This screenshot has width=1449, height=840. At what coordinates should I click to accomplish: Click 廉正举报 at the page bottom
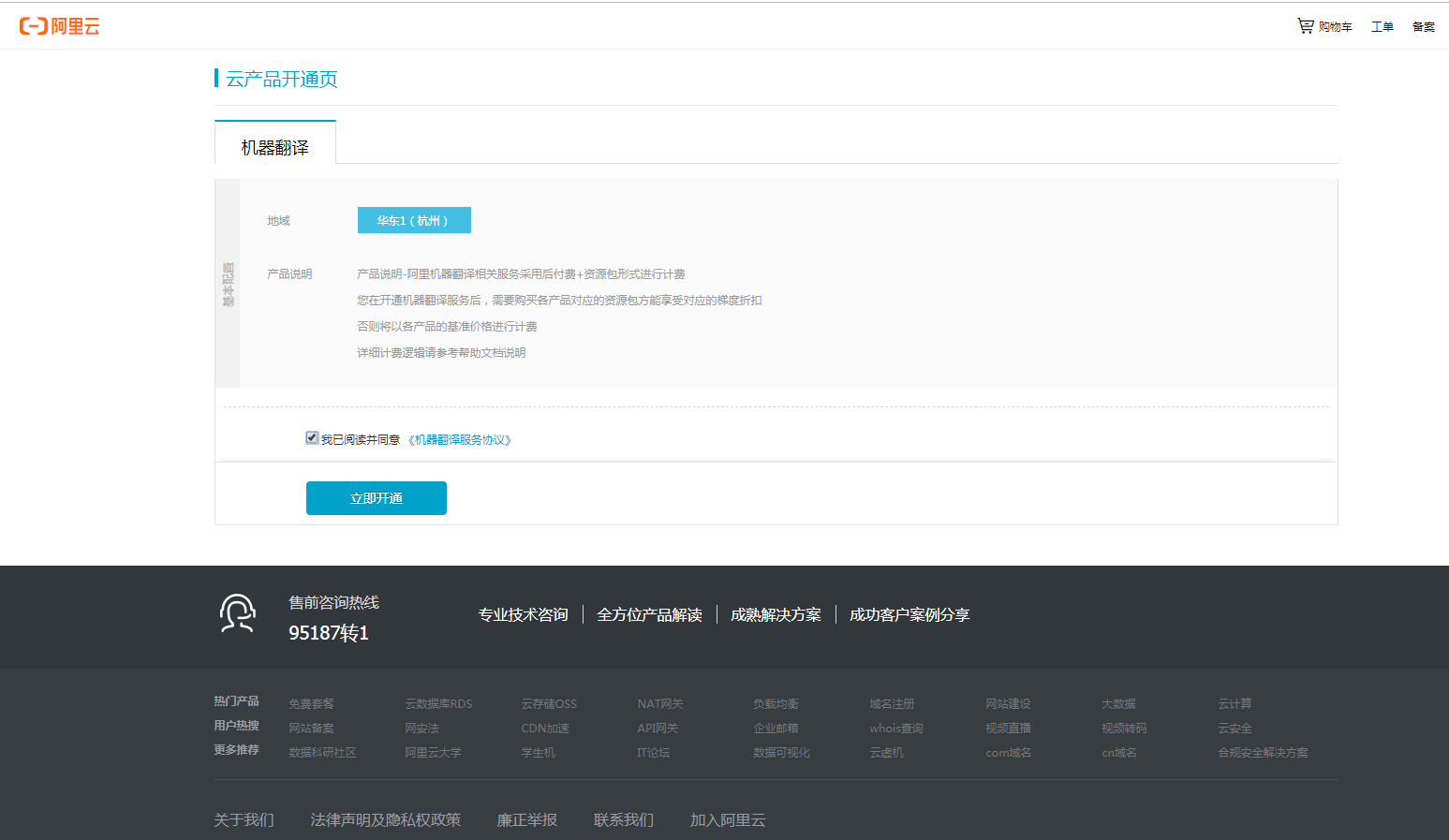[527, 819]
